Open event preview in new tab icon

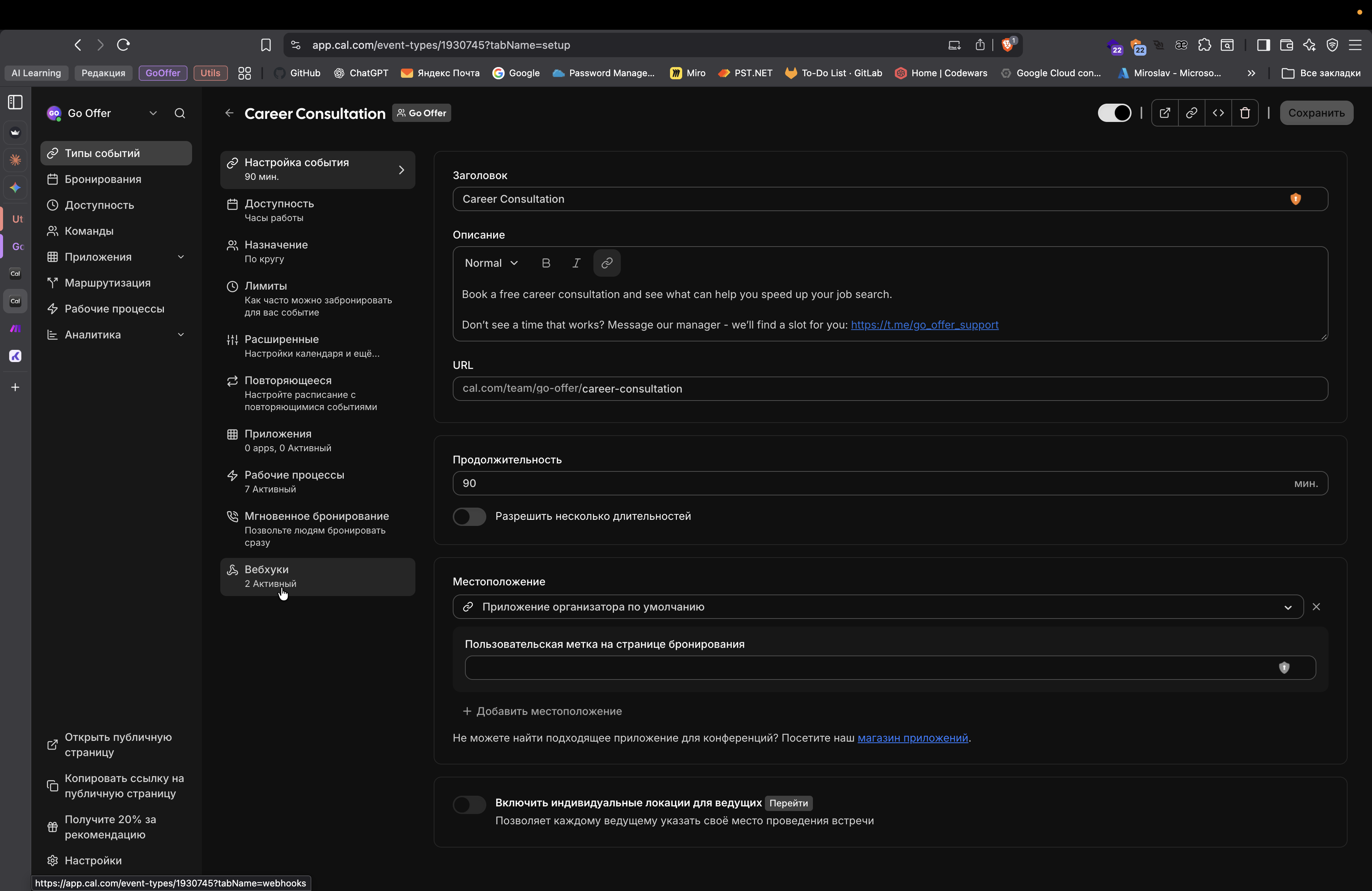click(x=1164, y=113)
